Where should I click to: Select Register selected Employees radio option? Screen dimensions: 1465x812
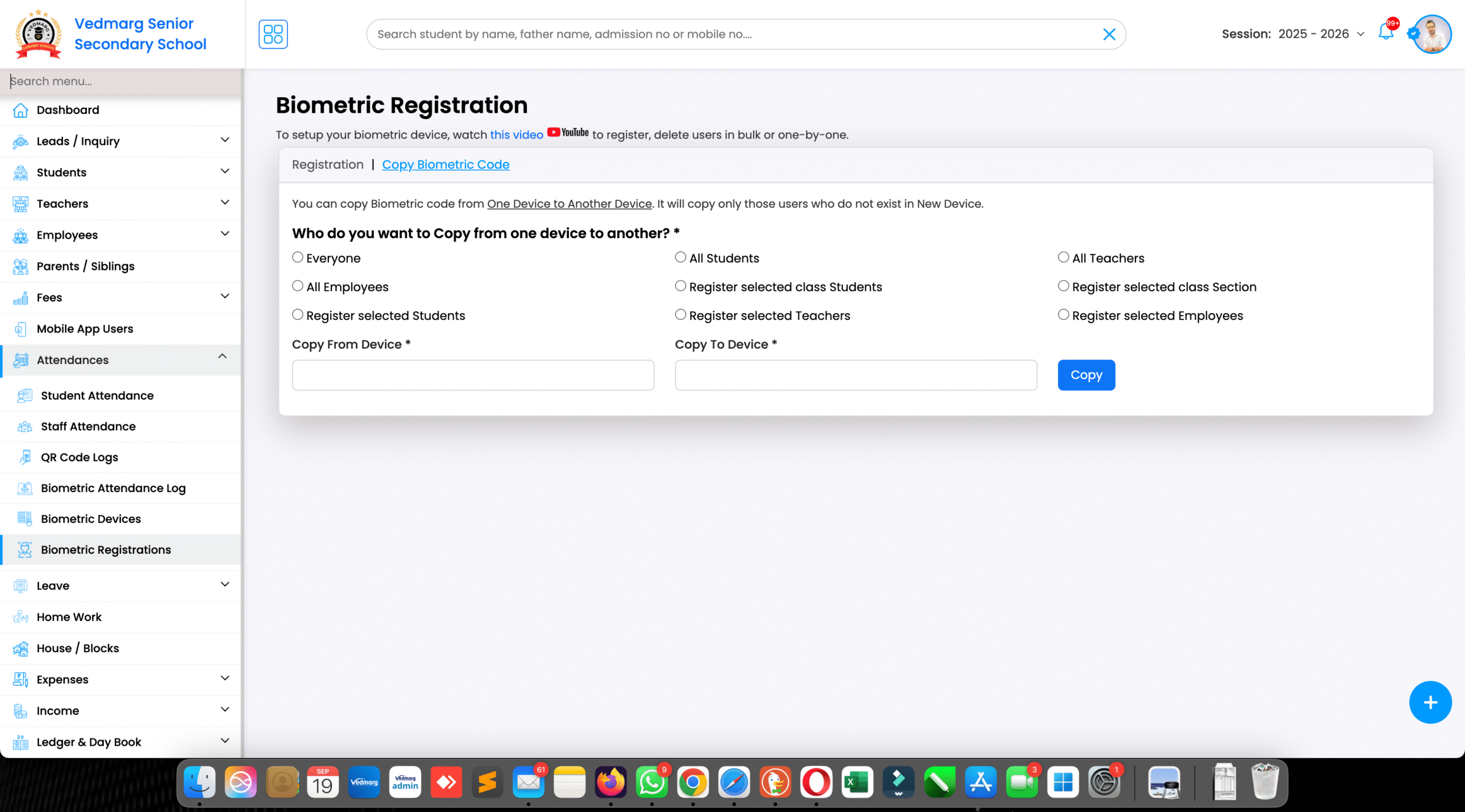pos(1063,315)
